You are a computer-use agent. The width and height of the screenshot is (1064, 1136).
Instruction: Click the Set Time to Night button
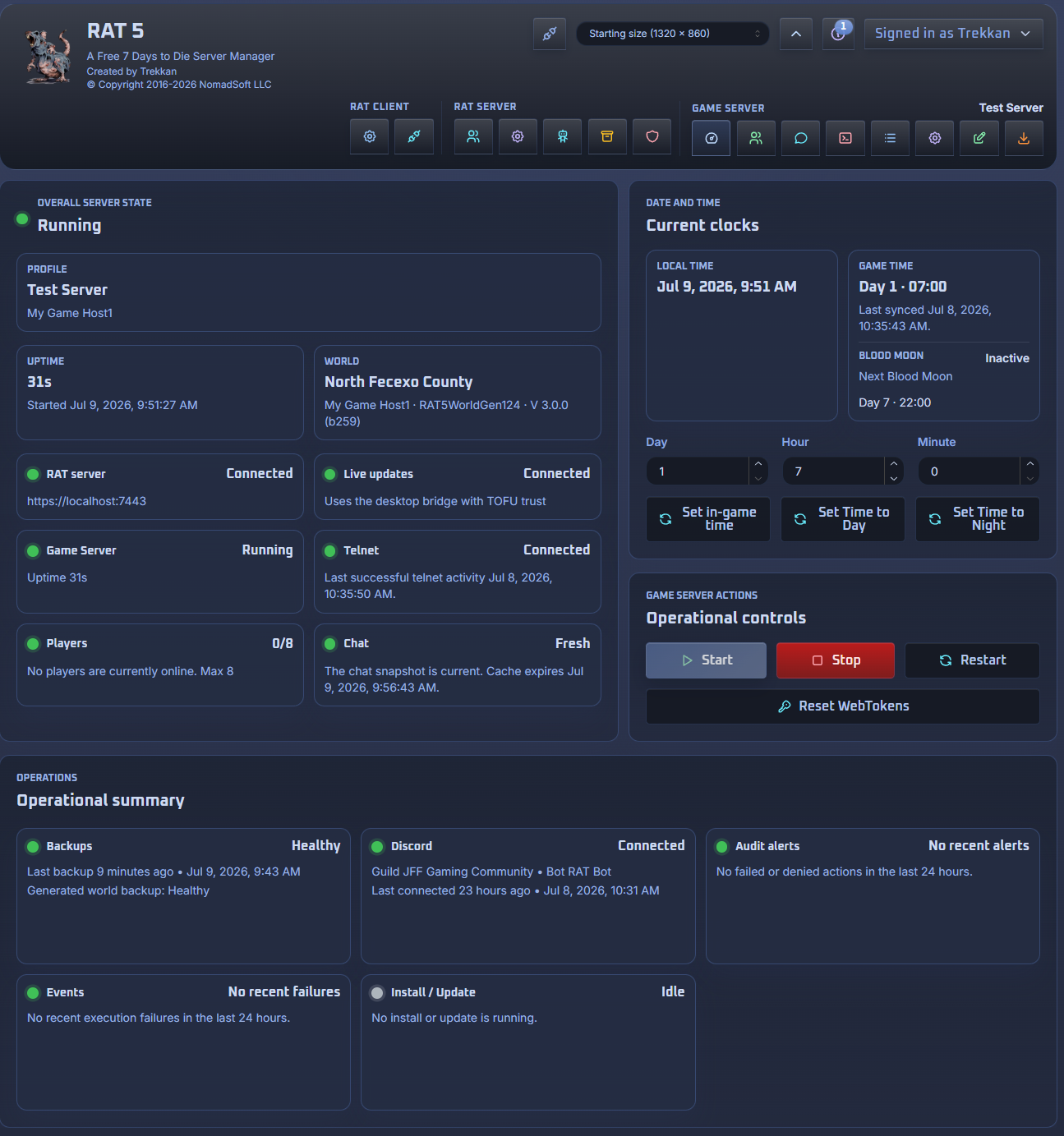click(978, 519)
